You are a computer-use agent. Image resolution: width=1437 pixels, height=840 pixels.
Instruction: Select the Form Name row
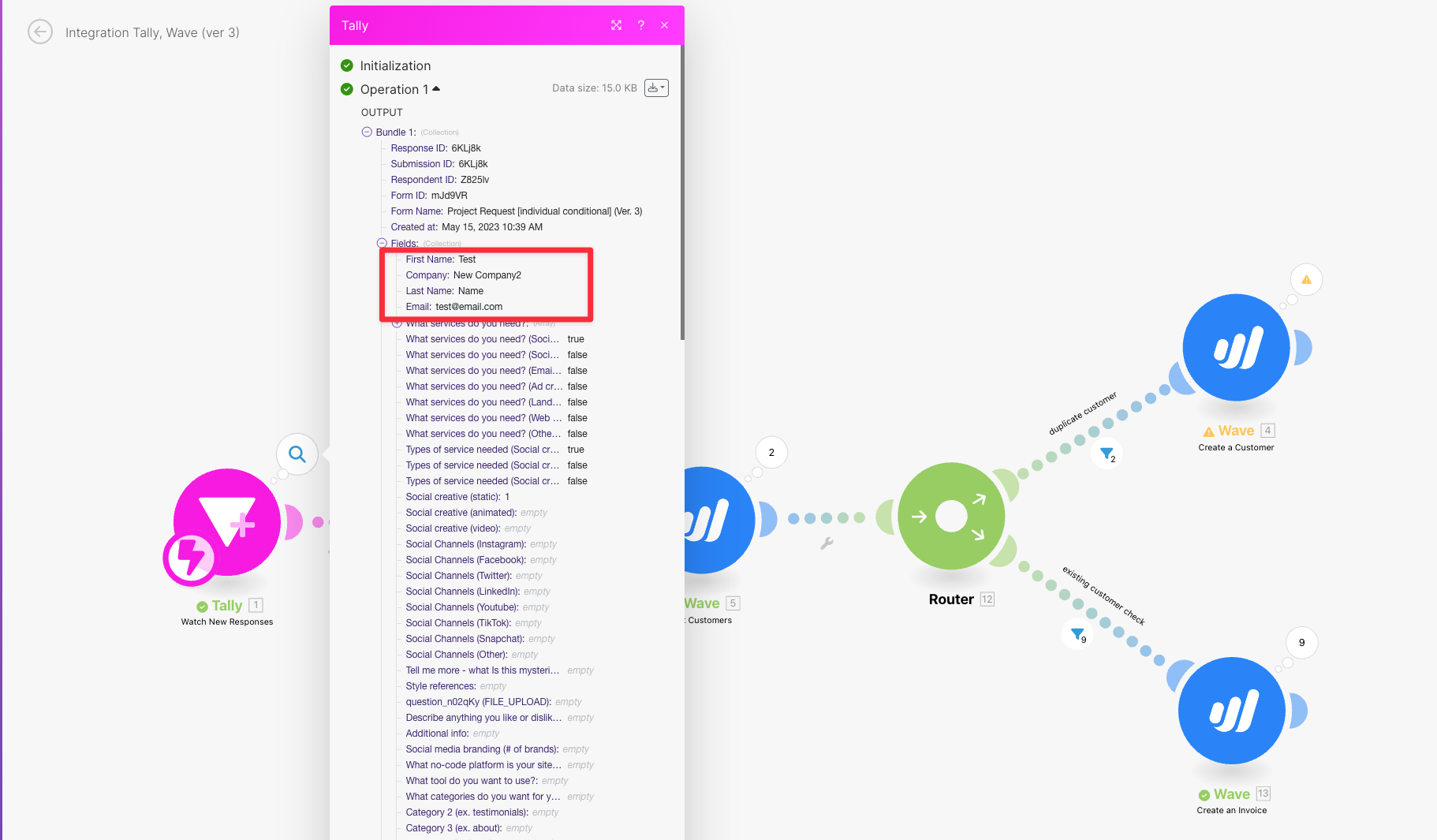[517, 211]
